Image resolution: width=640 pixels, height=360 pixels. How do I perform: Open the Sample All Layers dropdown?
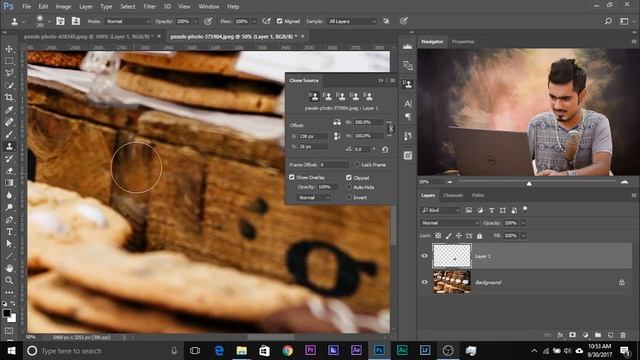352,21
